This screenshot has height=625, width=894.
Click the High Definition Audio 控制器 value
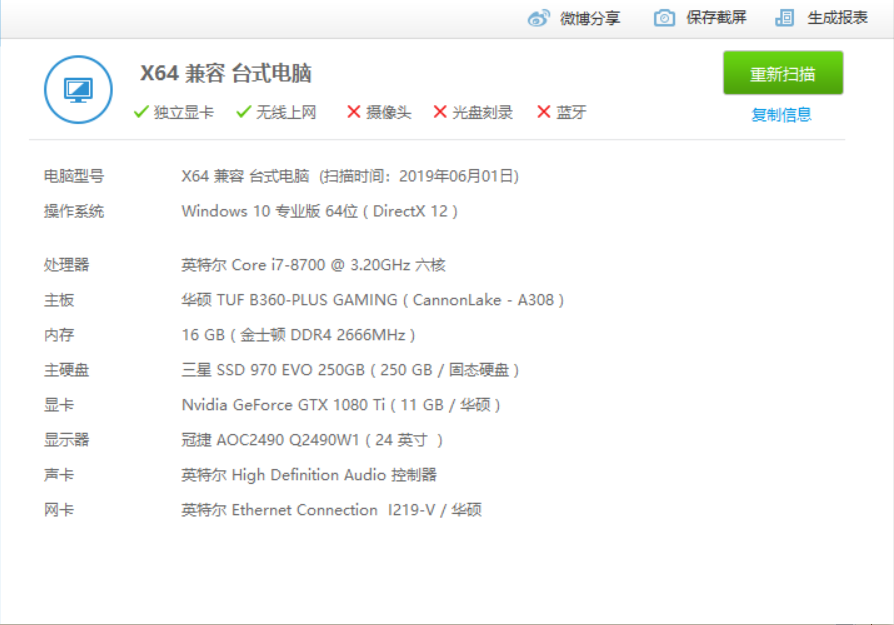[309, 475]
